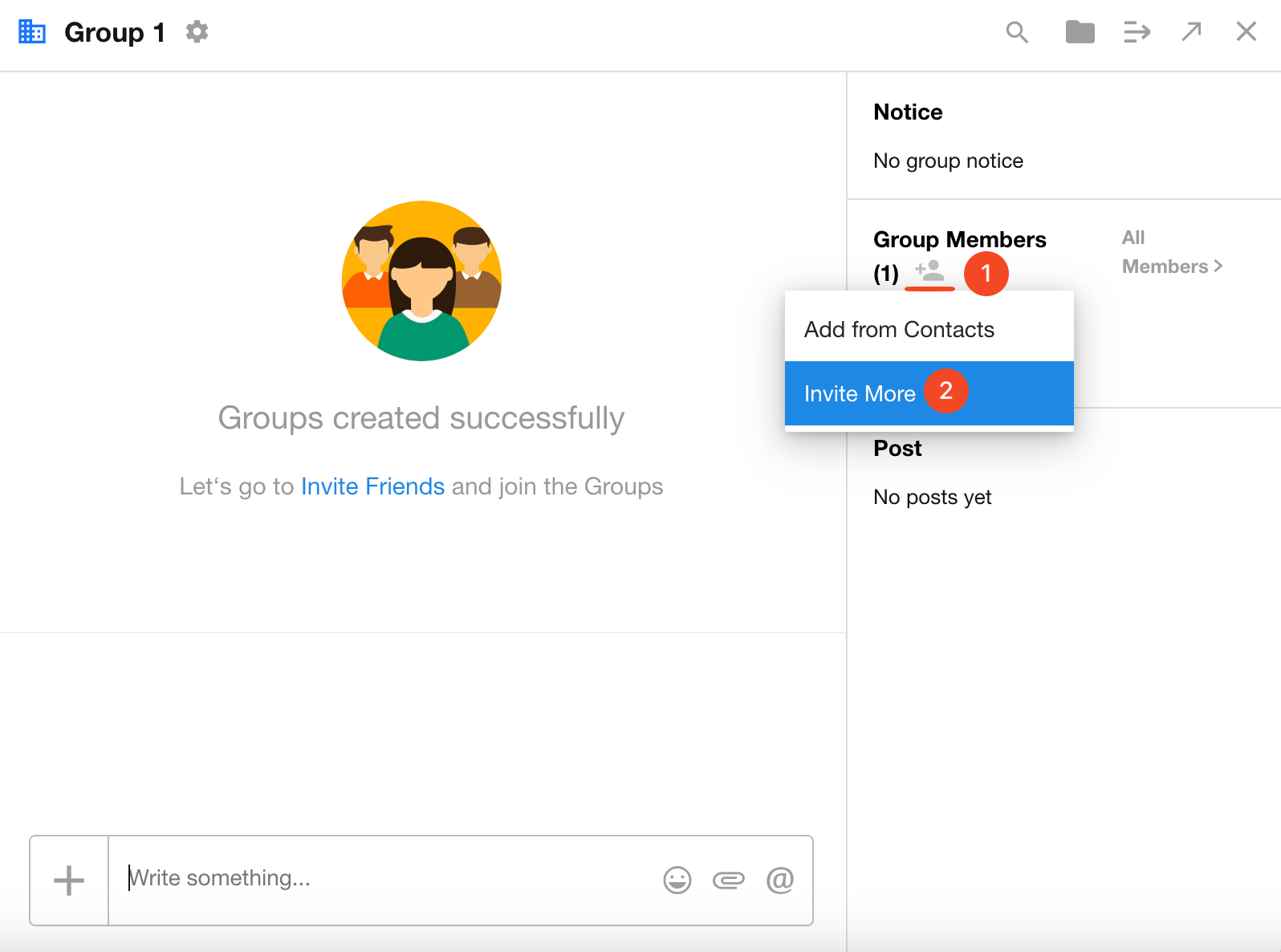Open the emoji picker
The height and width of the screenshot is (952, 1281).
coord(677,881)
